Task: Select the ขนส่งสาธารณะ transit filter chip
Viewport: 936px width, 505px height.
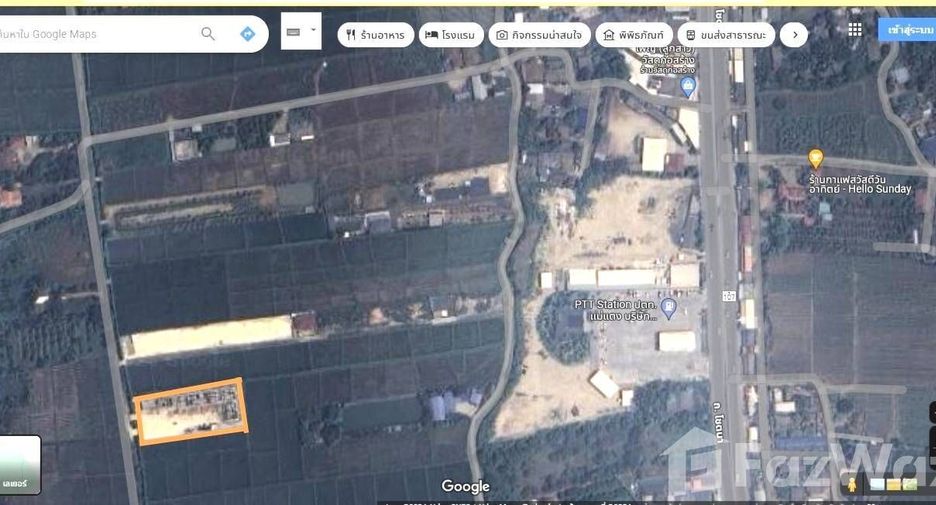Action: pyautogui.click(x=726, y=35)
